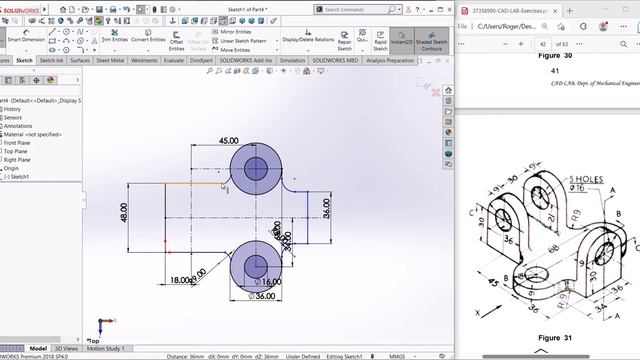This screenshot has width=640, height=360.
Task: Select the Corner Rectangle sketch tool
Action: point(52,41)
